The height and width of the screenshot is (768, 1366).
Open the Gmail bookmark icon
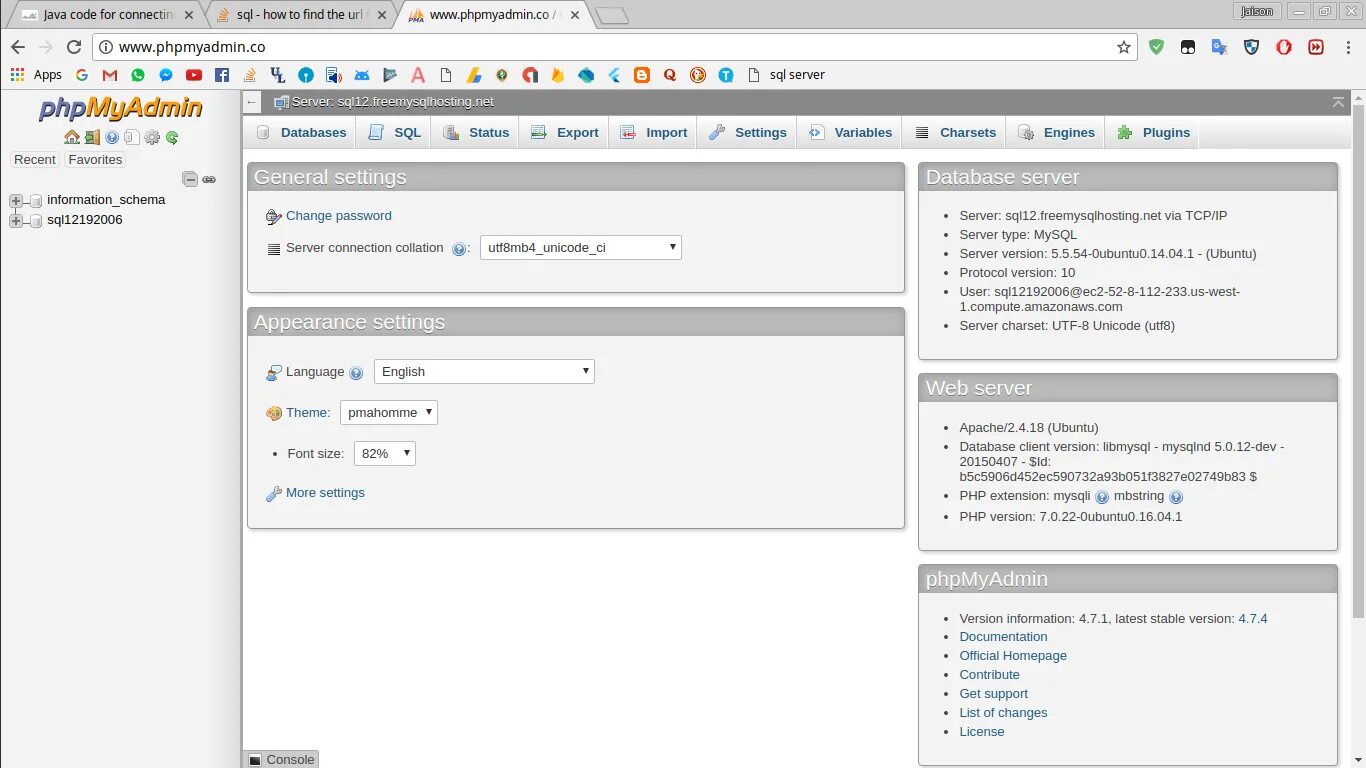110,75
